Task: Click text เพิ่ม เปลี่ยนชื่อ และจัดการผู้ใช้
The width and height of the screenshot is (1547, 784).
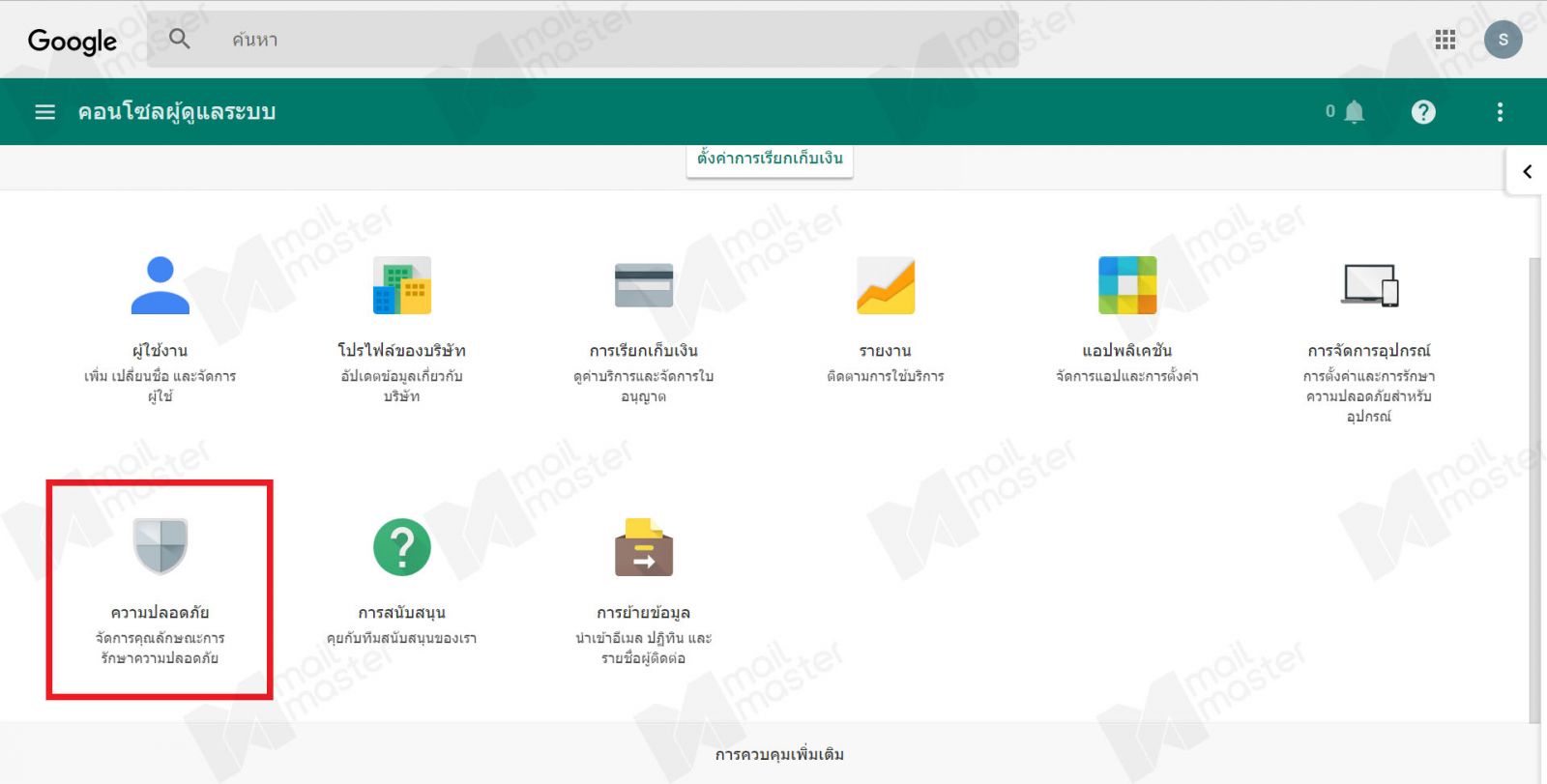Action: coord(161,386)
